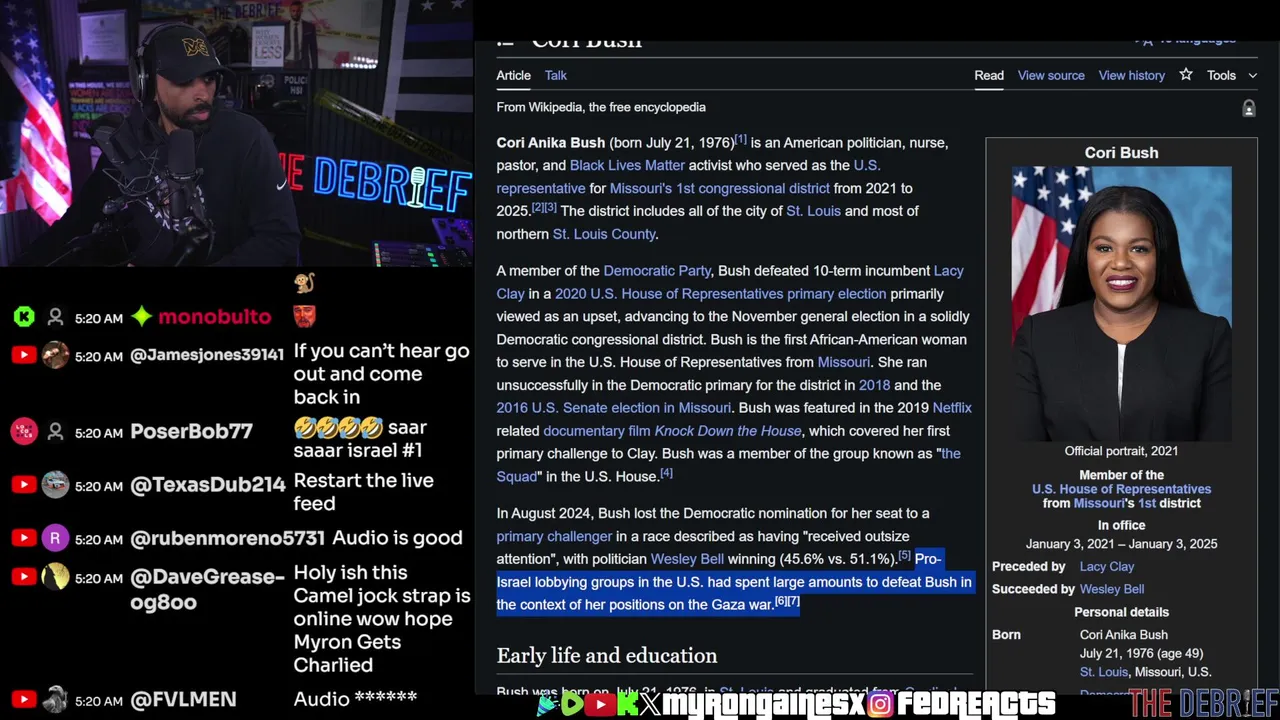Open Cori Bush official portrait image
The height and width of the screenshot is (720, 1280).
pyautogui.click(x=1121, y=303)
